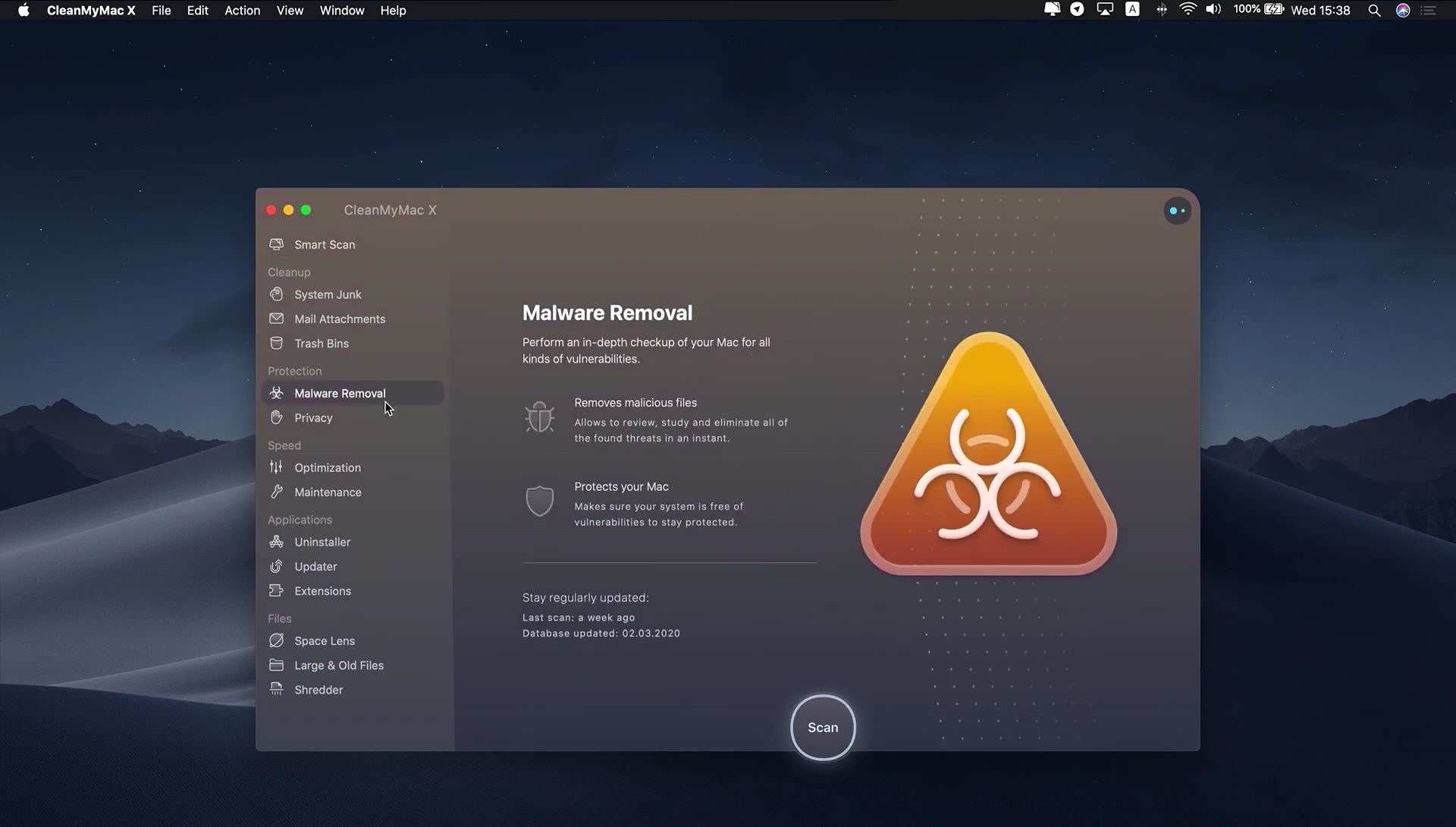Screen dimensions: 1456x827
Task: Start the malware Scan
Action: coord(823,727)
